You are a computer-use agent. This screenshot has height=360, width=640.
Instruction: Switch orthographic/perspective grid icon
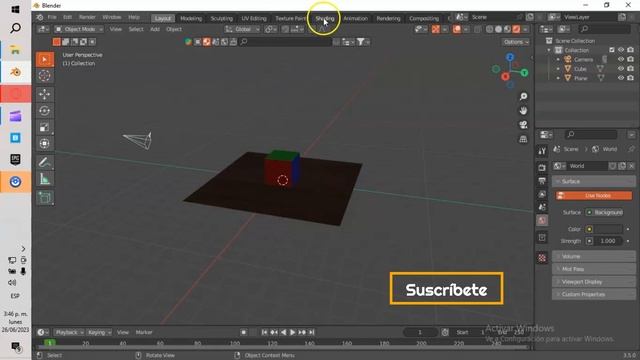point(523,139)
